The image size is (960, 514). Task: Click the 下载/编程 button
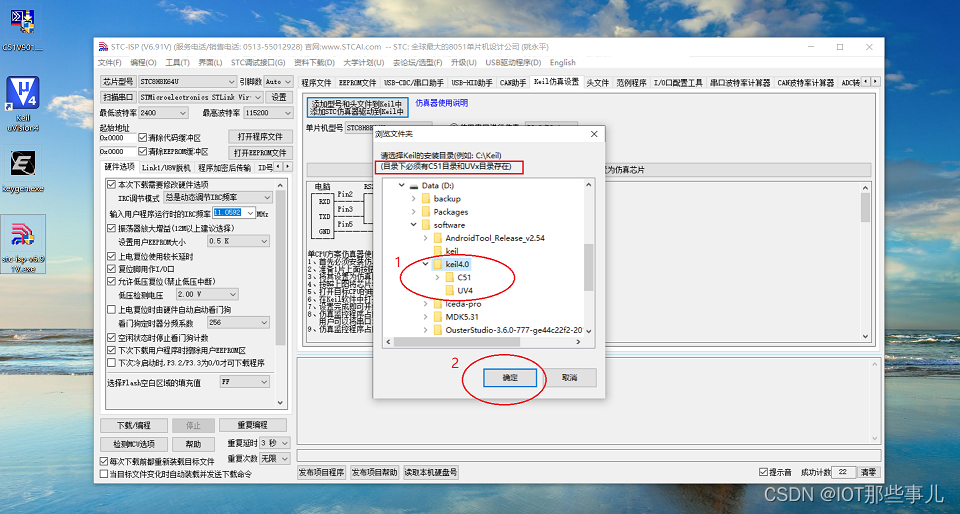(x=133, y=425)
